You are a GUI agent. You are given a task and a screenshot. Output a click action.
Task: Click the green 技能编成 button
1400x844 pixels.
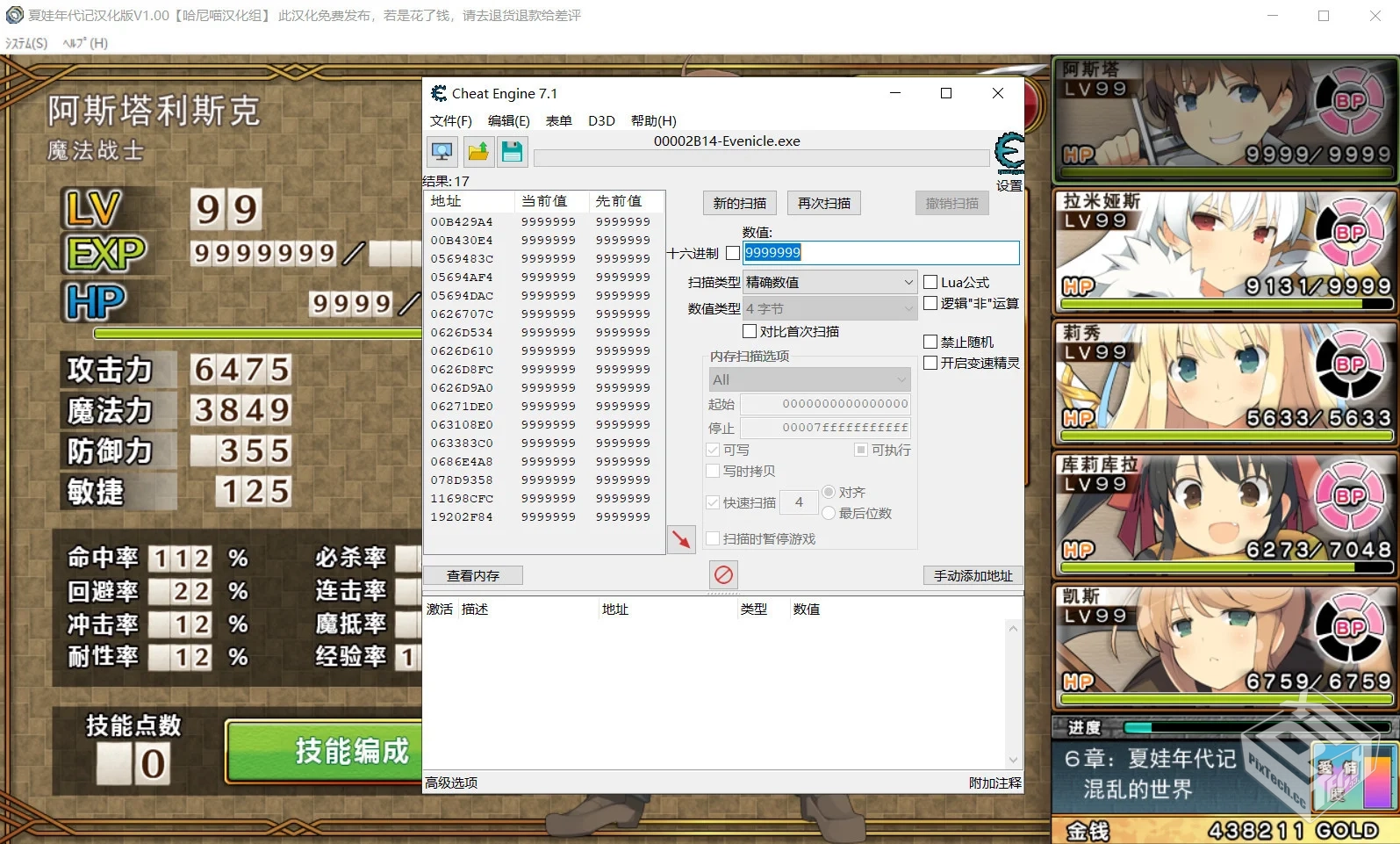[325, 751]
